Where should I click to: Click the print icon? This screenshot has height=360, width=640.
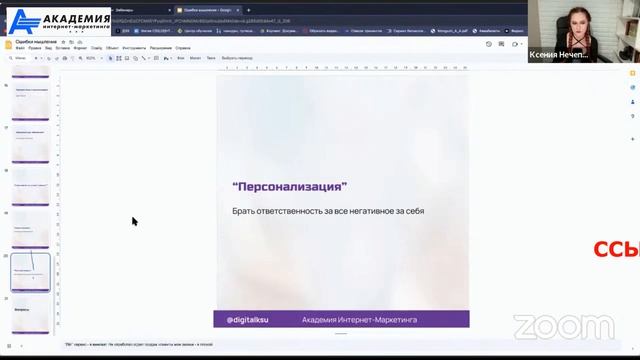click(64, 58)
